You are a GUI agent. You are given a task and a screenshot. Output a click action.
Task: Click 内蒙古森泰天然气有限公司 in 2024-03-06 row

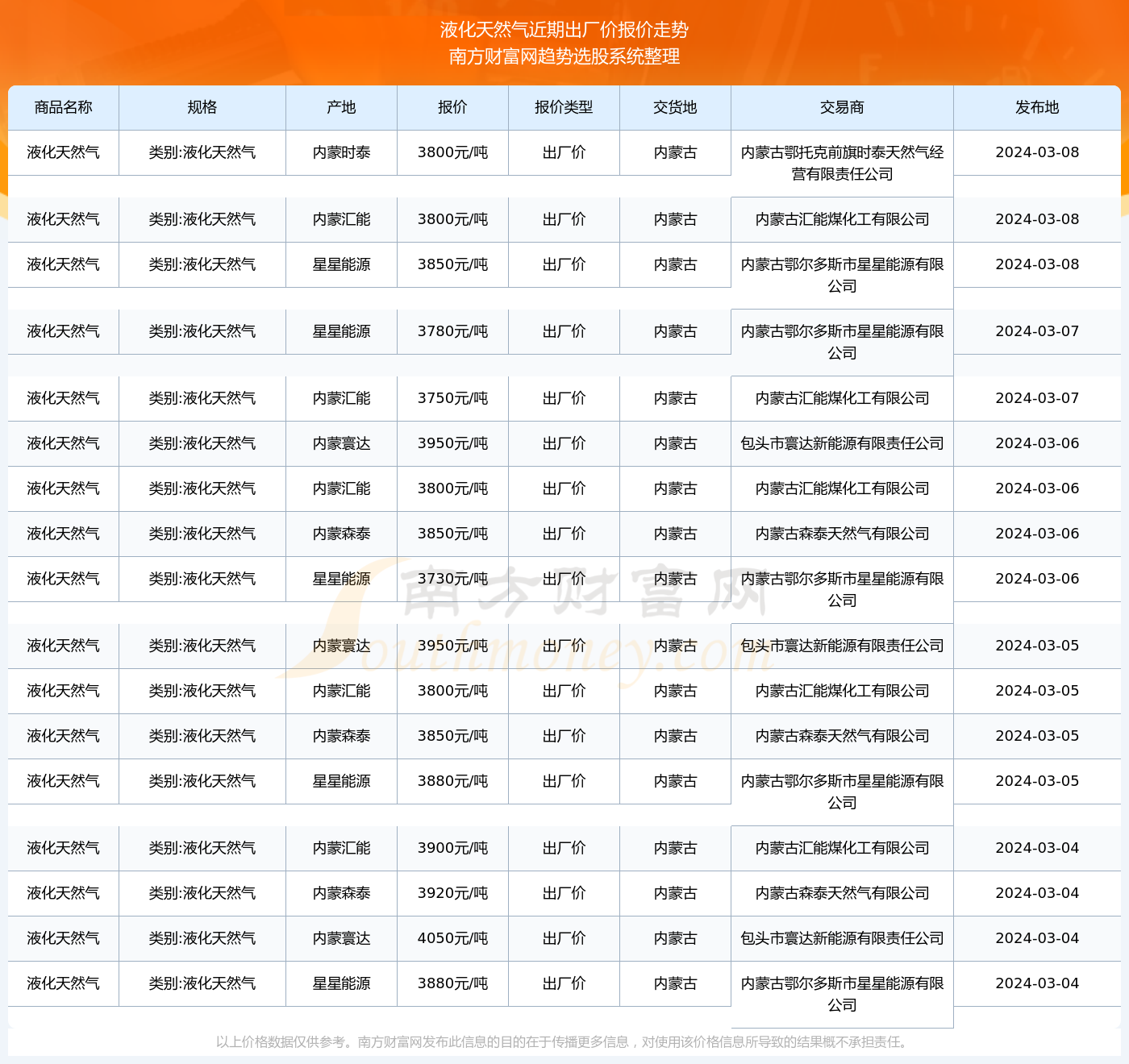pos(843,534)
